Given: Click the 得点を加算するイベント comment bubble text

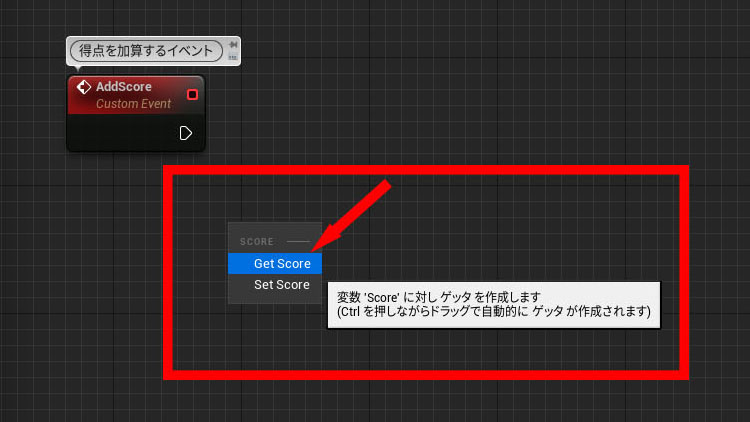Looking at the screenshot, I should 146,51.
